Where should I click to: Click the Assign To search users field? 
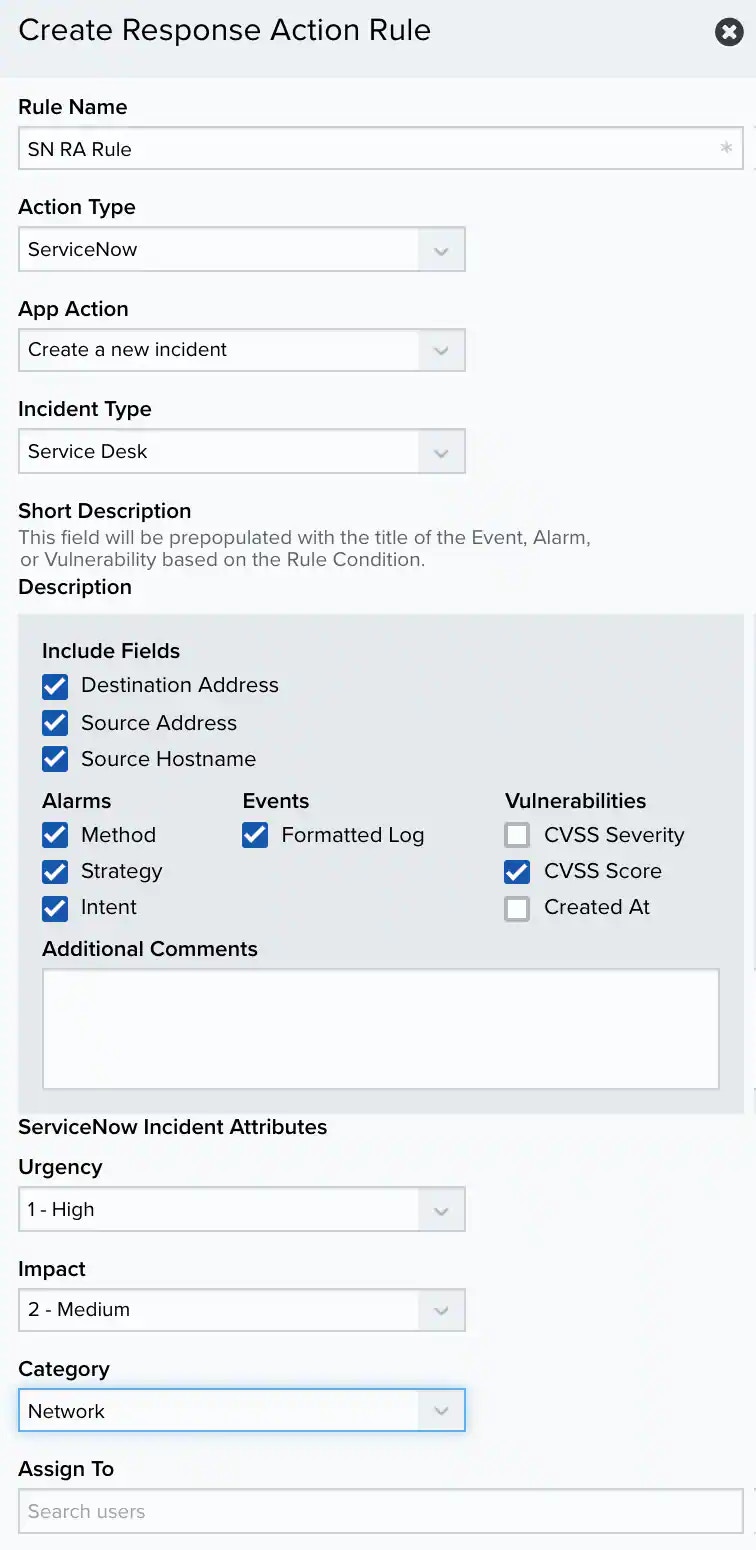pos(381,1511)
